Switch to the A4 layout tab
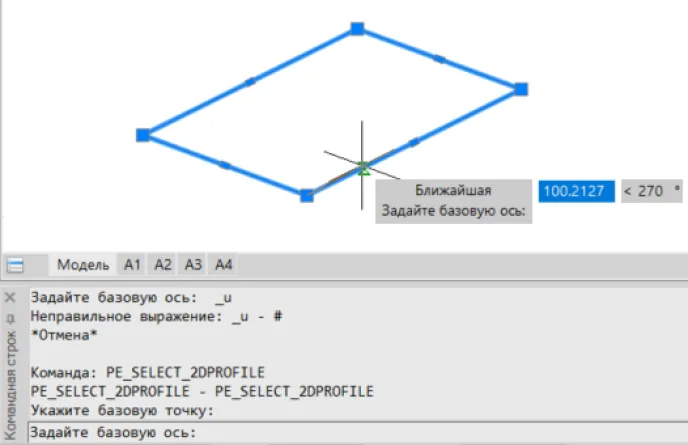688x445 pixels. pyautogui.click(x=224, y=265)
